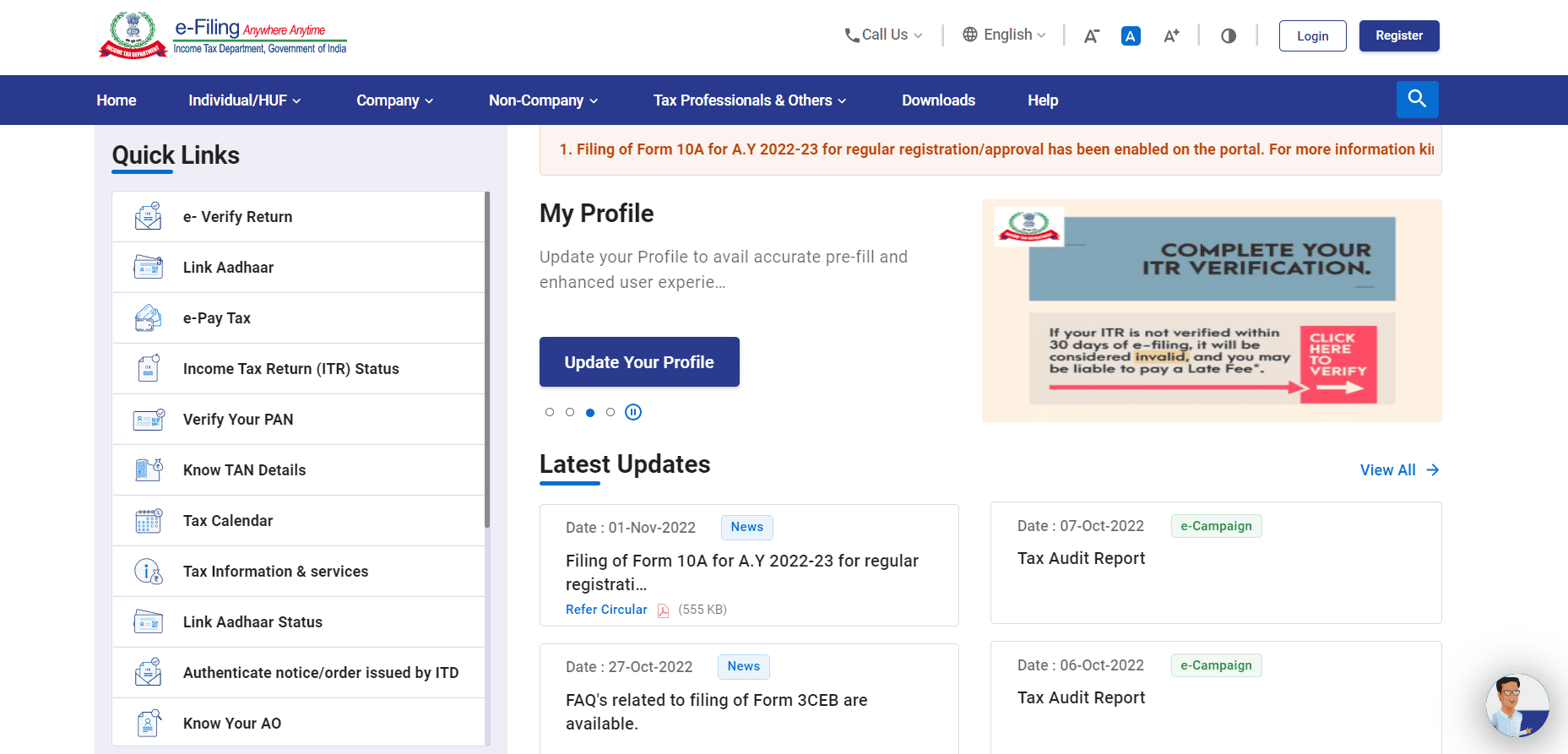Click the Link Aadhaar Status card icon
The image size is (1568, 754).
click(x=148, y=622)
